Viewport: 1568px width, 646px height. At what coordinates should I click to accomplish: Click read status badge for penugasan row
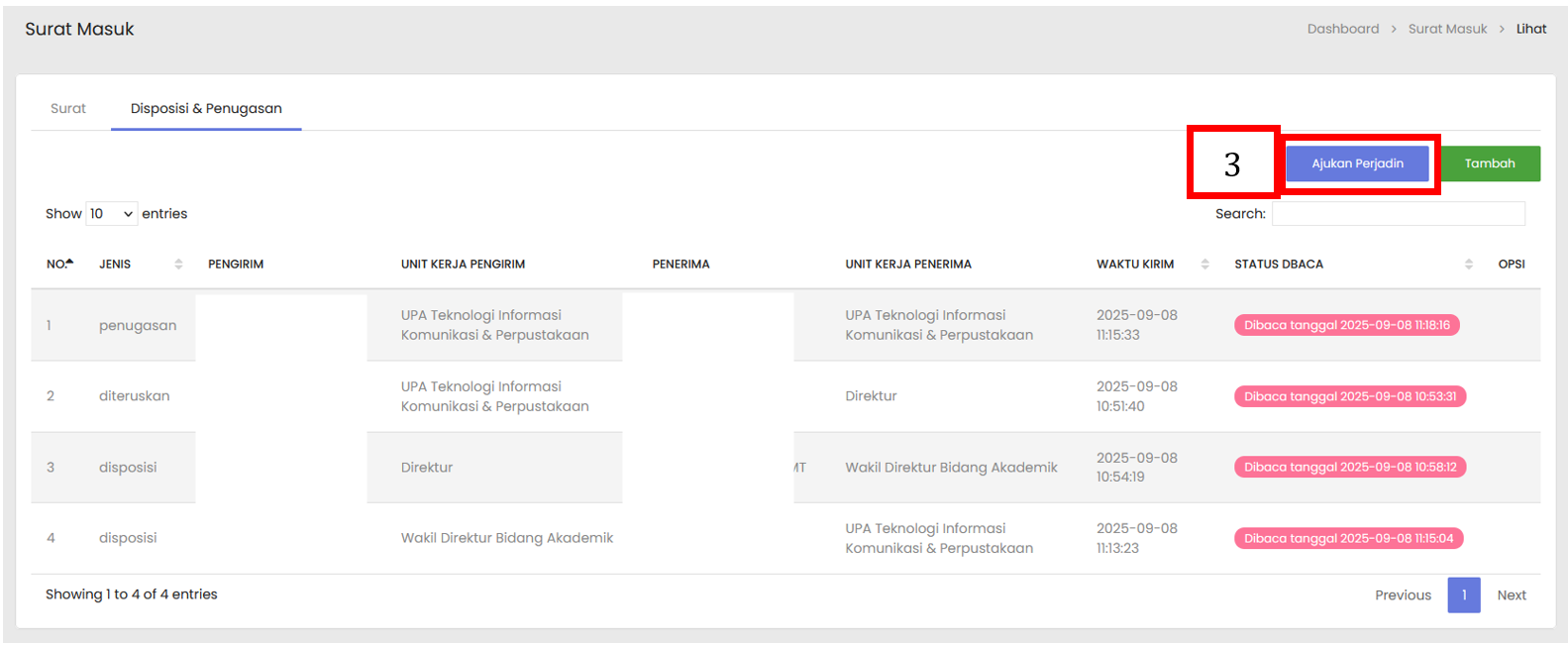[x=1346, y=325]
